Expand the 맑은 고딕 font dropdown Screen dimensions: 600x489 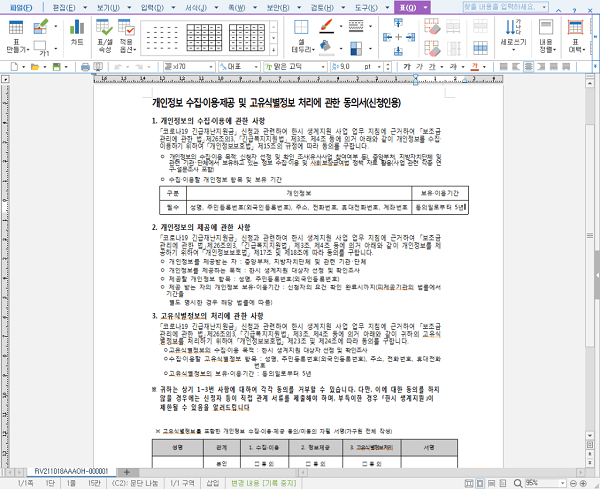pyautogui.click(x=323, y=67)
